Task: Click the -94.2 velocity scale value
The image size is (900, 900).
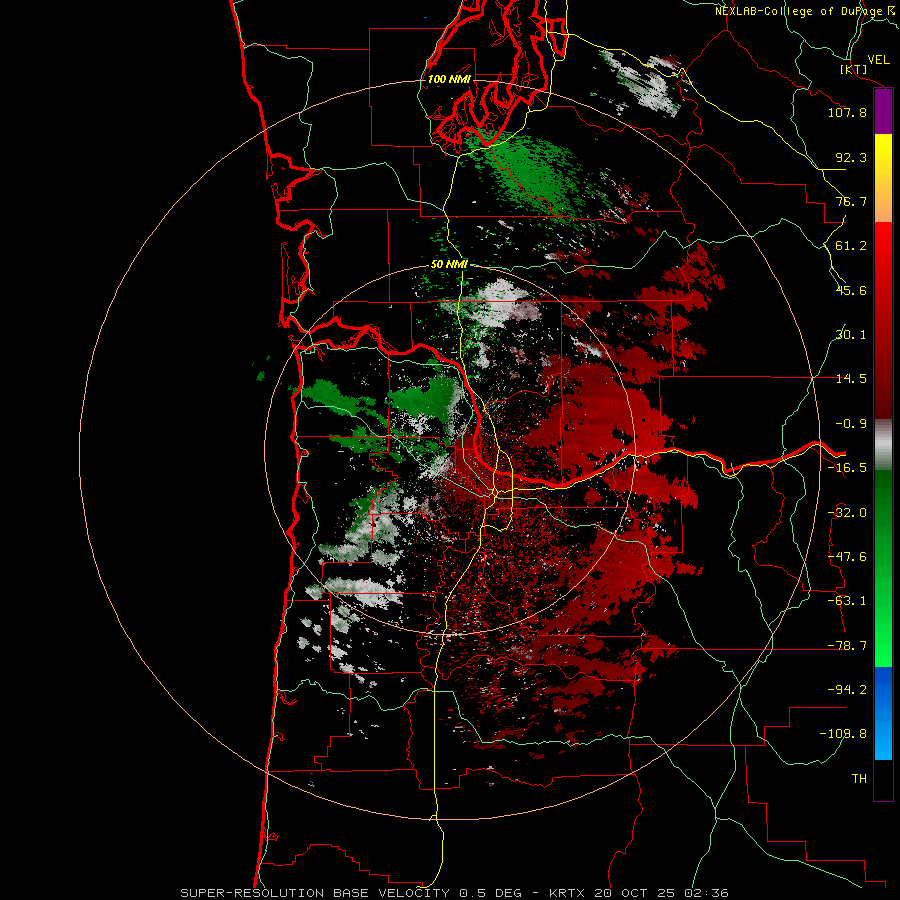Action: coord(847,690)
